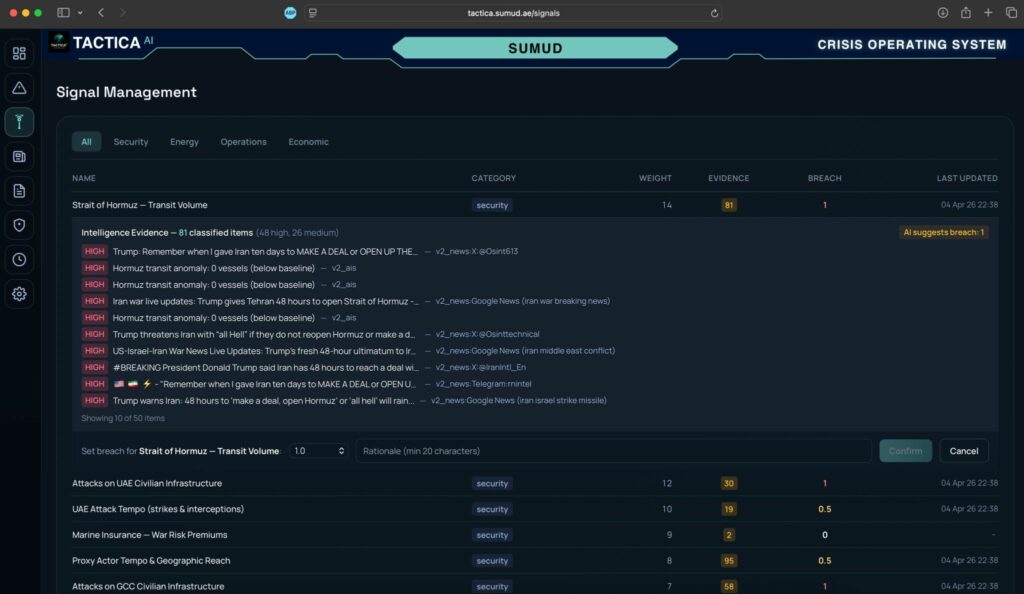Click the CATEGORY column header

click(x=494, y=178)
